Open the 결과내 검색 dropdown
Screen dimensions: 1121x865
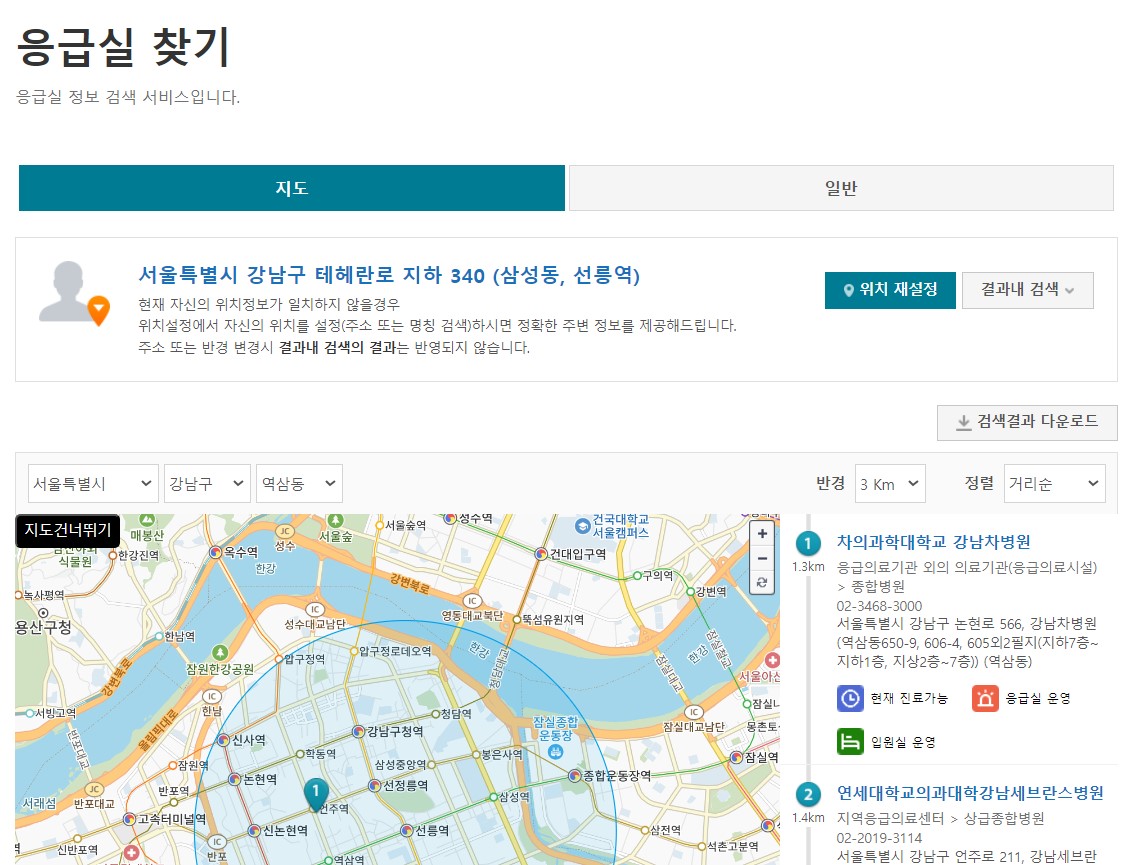pyautogui.click(x=1027, y=290)
